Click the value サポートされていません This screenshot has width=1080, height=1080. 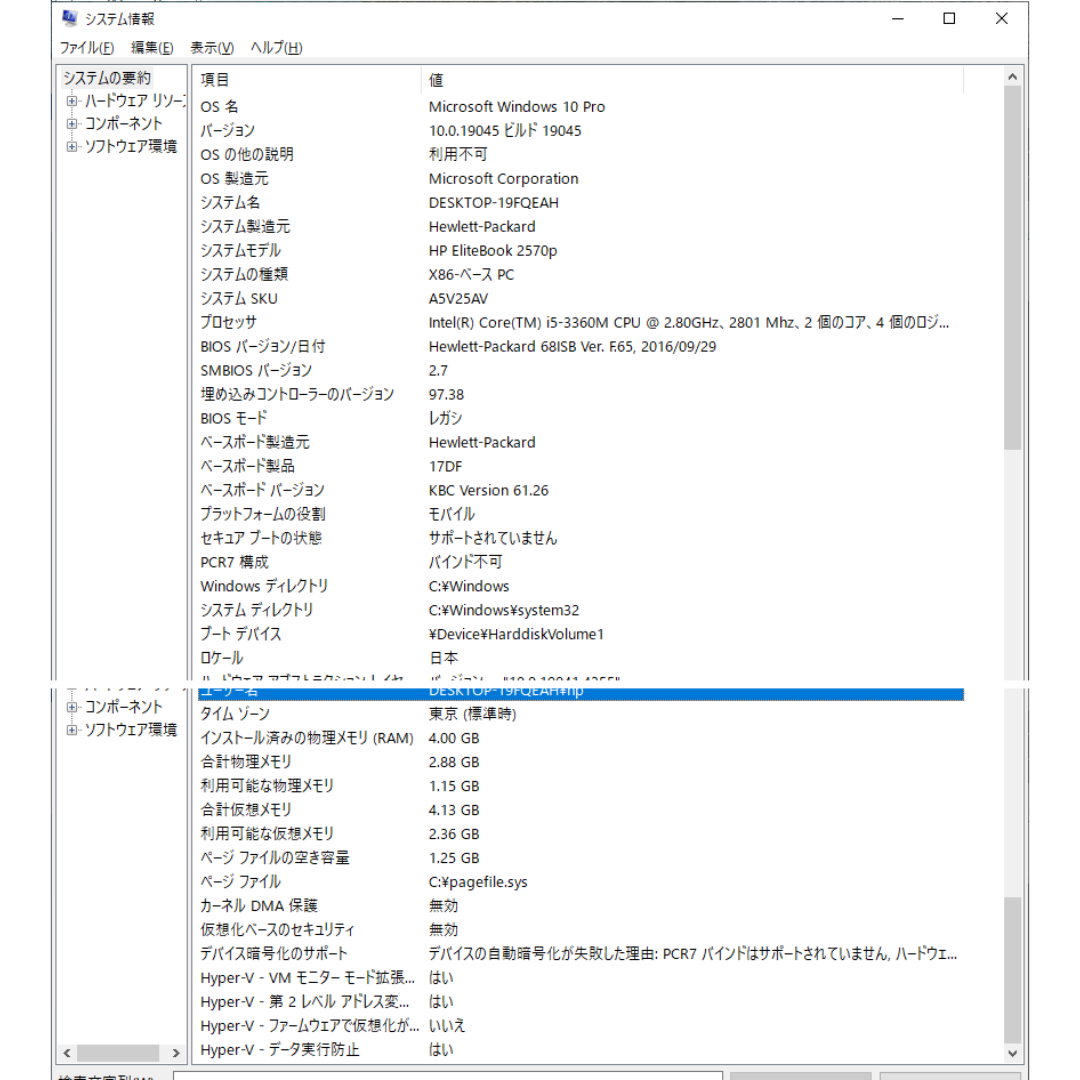492,538
